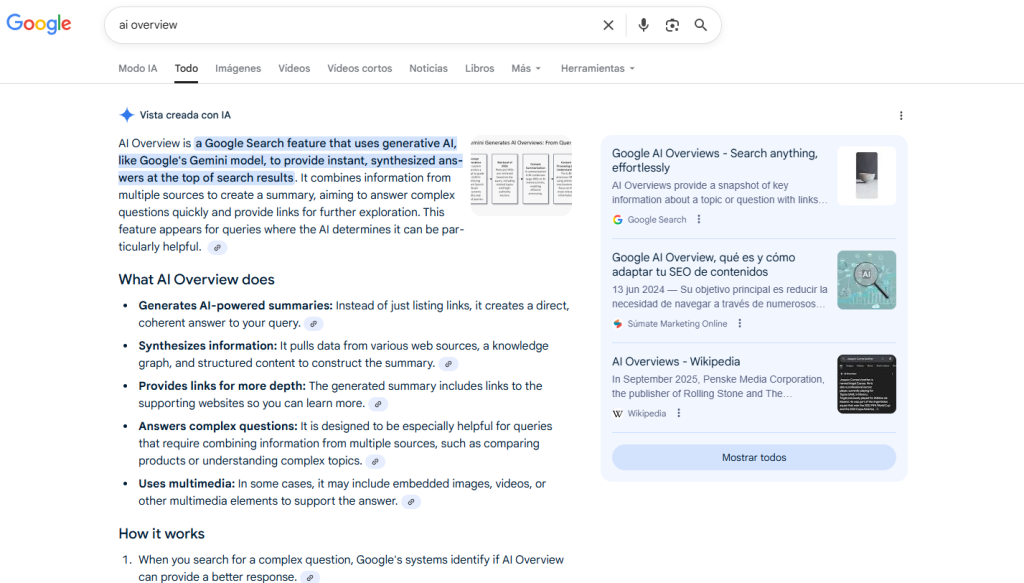Start voice search with the microphone icon
Screen dimensions: 1024x583
click(643, 25)
